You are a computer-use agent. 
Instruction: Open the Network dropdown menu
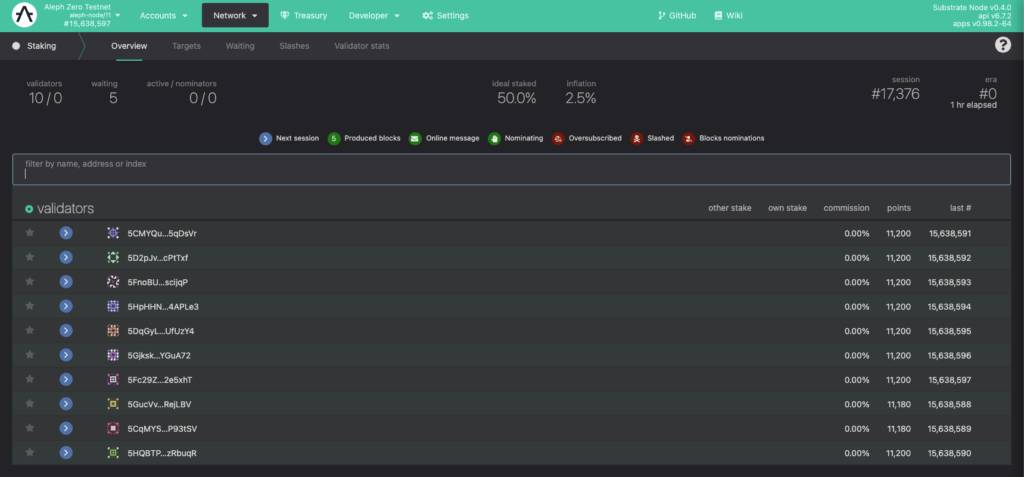point(235,15)
